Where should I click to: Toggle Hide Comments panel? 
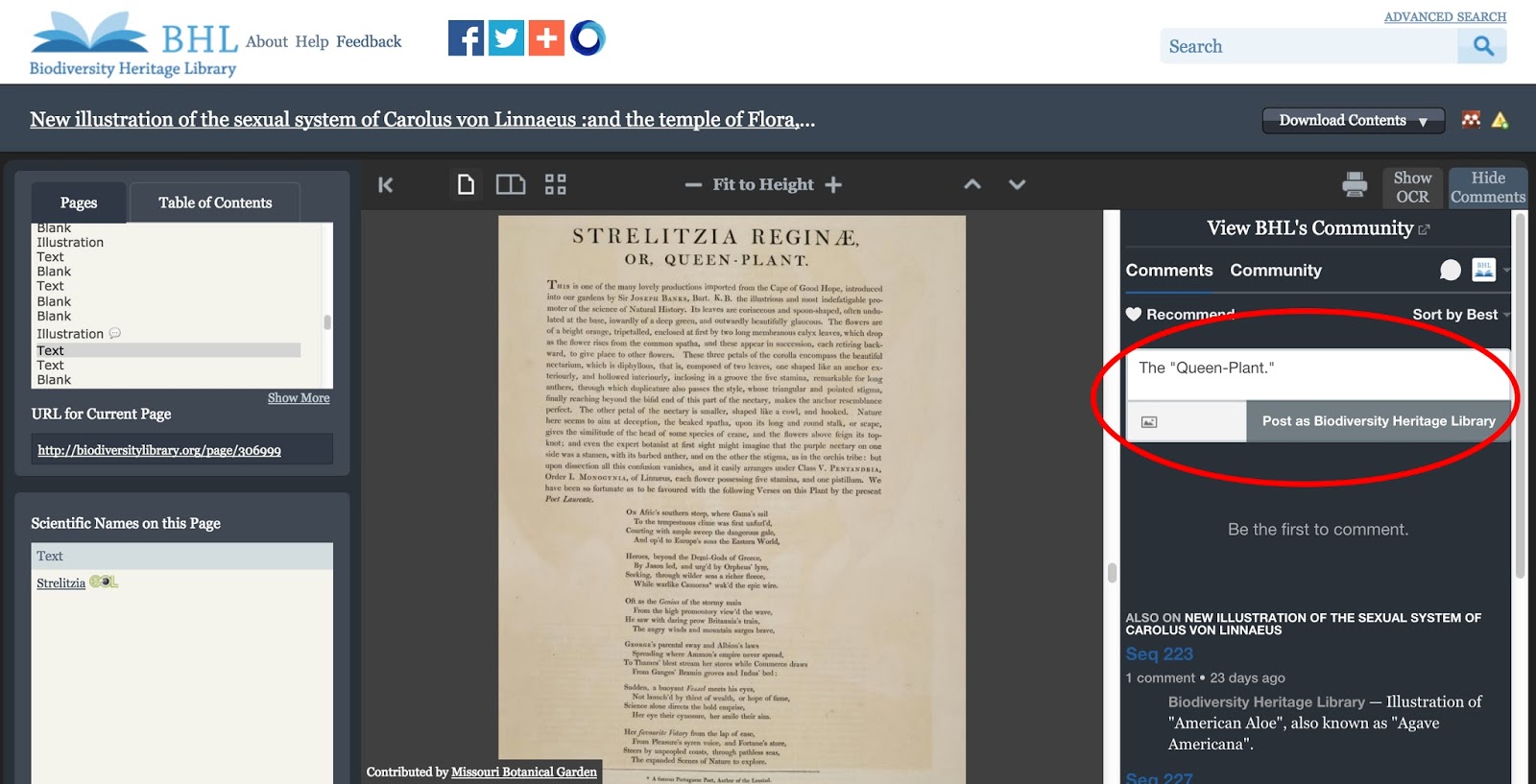pyautogui.click(x=1487, y=187)
